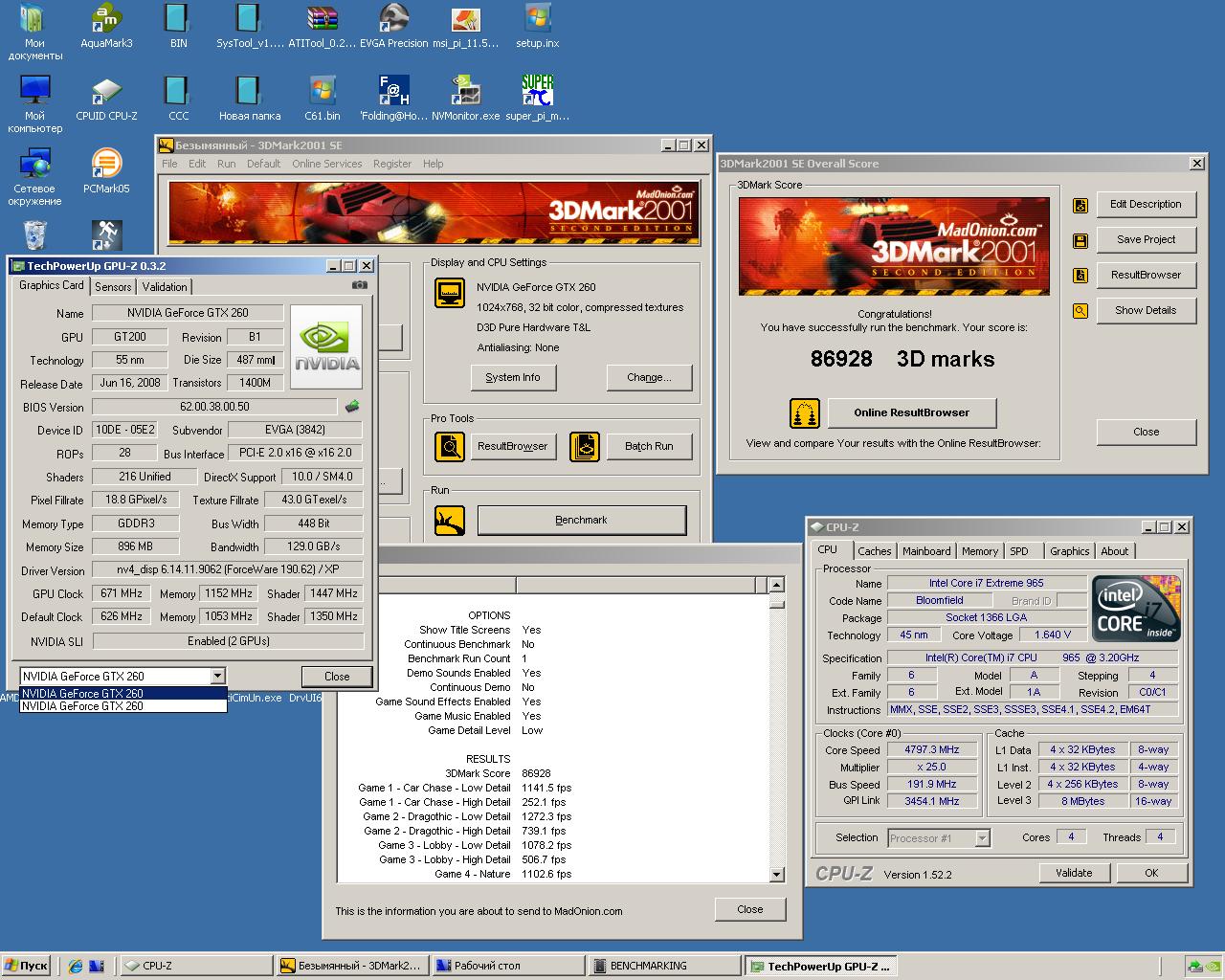The height and width of the screenshot is (980, 1225).
Task: Open the About tab in CPU-Z
Action: [1114, 551]
